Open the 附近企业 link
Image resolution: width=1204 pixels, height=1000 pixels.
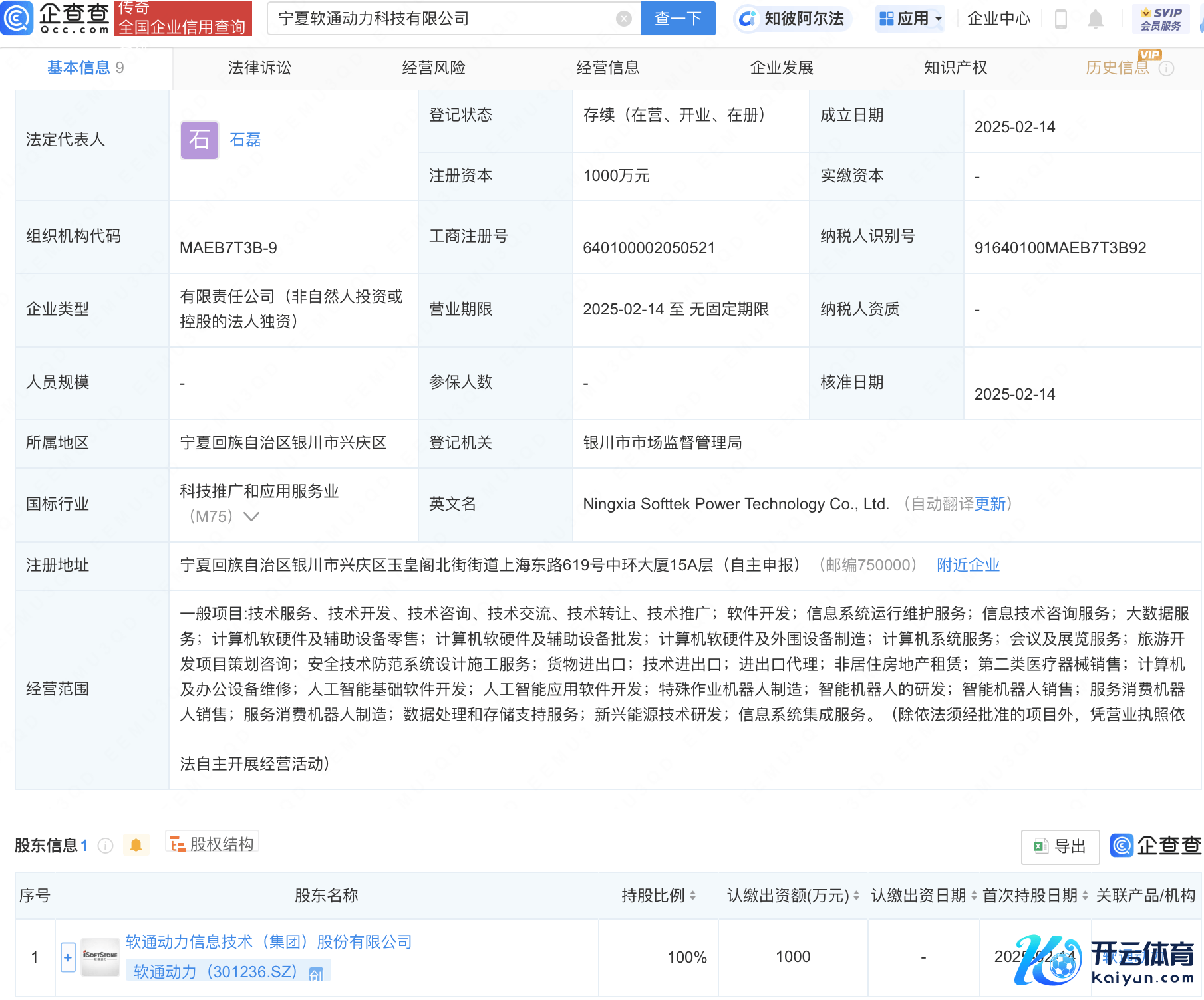[968, 565]
